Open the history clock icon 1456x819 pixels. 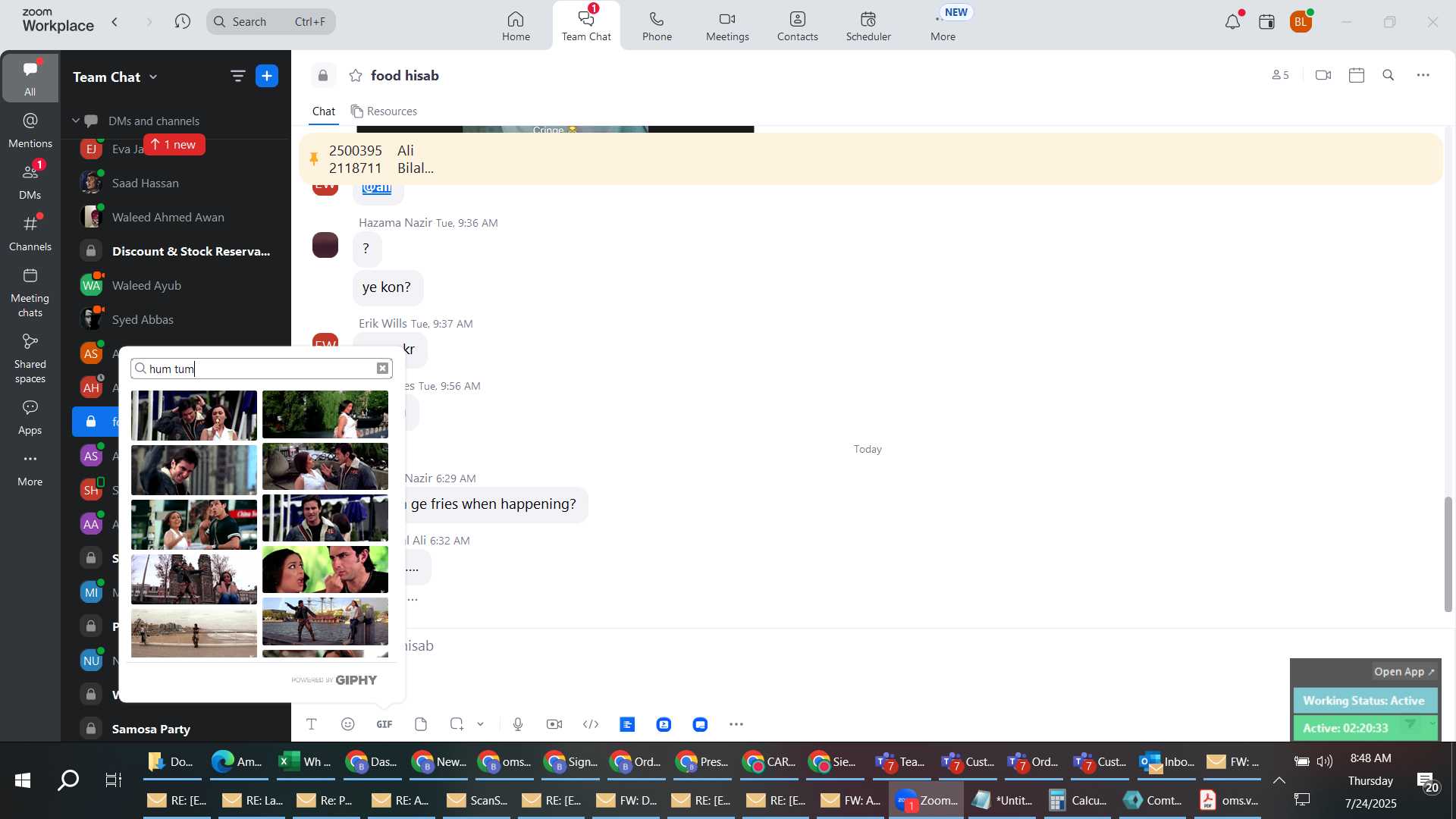[182, 22]
